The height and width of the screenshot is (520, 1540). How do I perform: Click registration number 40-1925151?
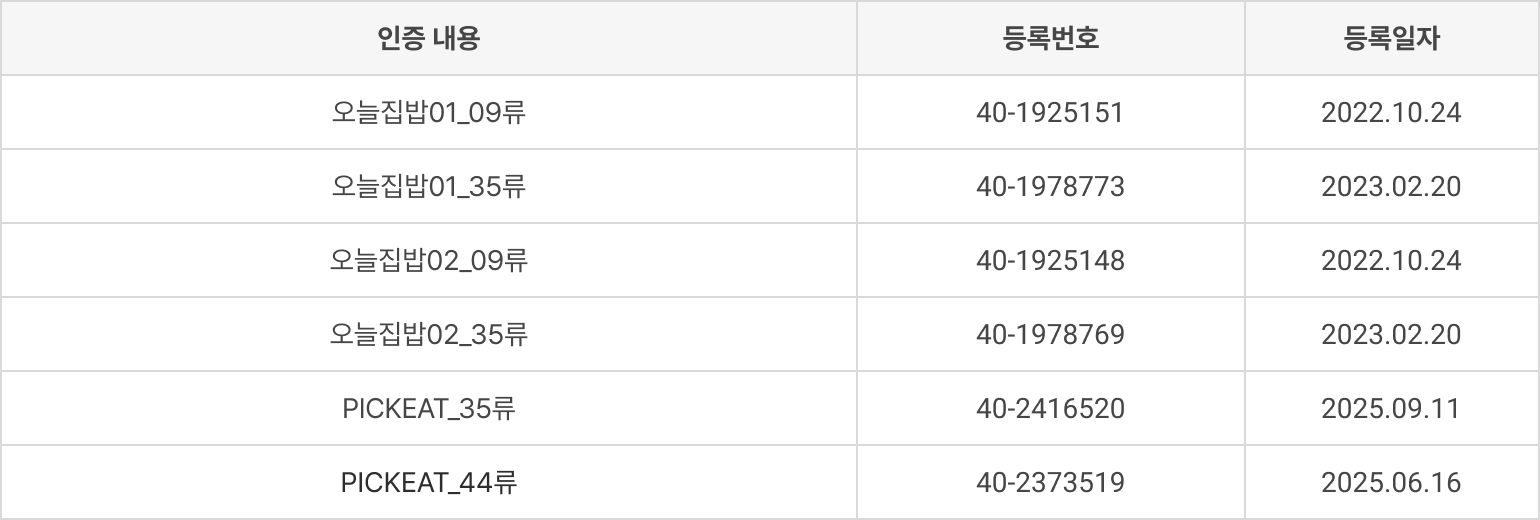tap(1050, 113)
